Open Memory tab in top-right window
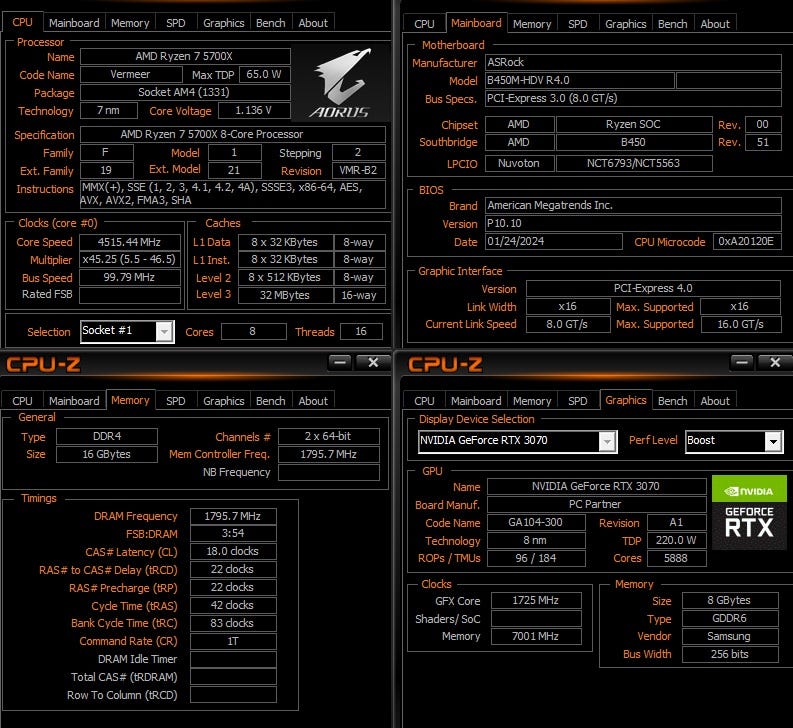This screenshot has width=793, height=728. pyautogui.click(x=532, y=24)
